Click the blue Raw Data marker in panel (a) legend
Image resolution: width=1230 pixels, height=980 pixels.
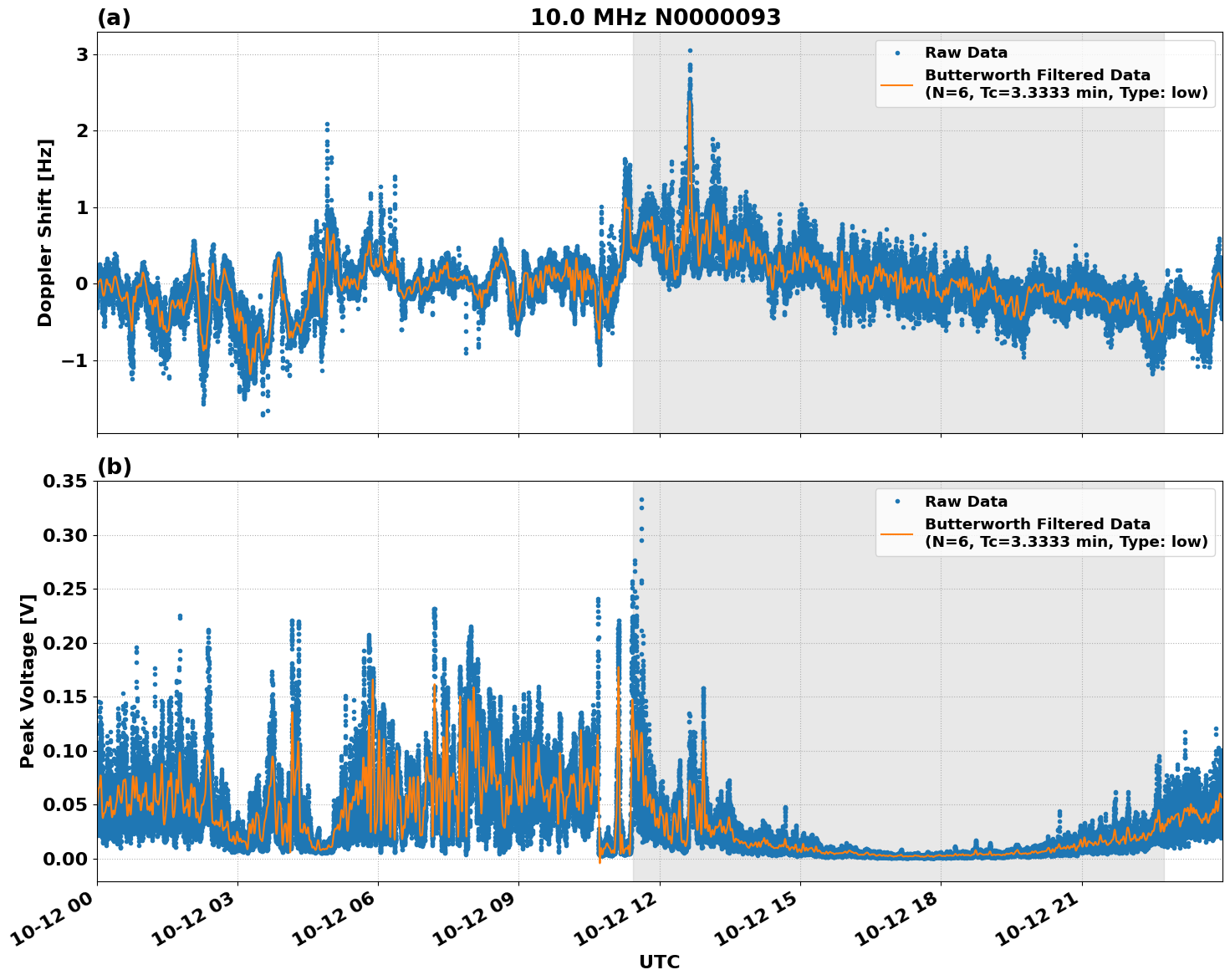click(897, 53)
